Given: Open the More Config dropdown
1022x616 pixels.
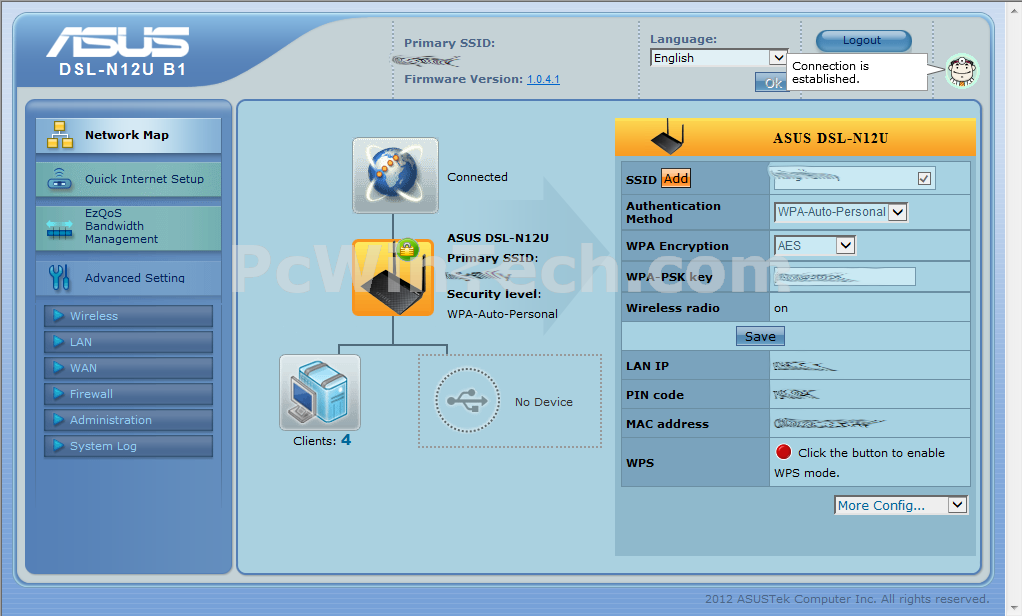Looking at the screenshot, I should [x=901, y=505].
